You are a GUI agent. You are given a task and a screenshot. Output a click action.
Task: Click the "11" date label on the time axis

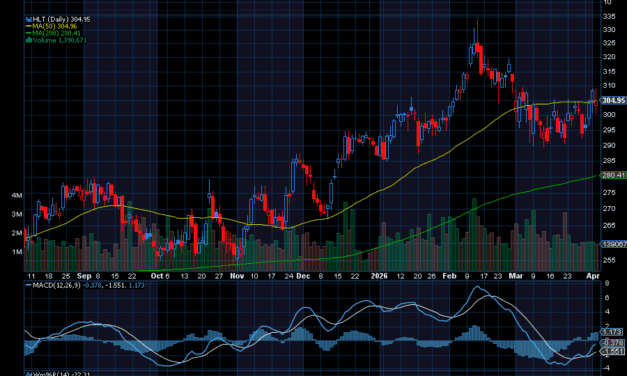pyautogui.click(x=31, y=276)
